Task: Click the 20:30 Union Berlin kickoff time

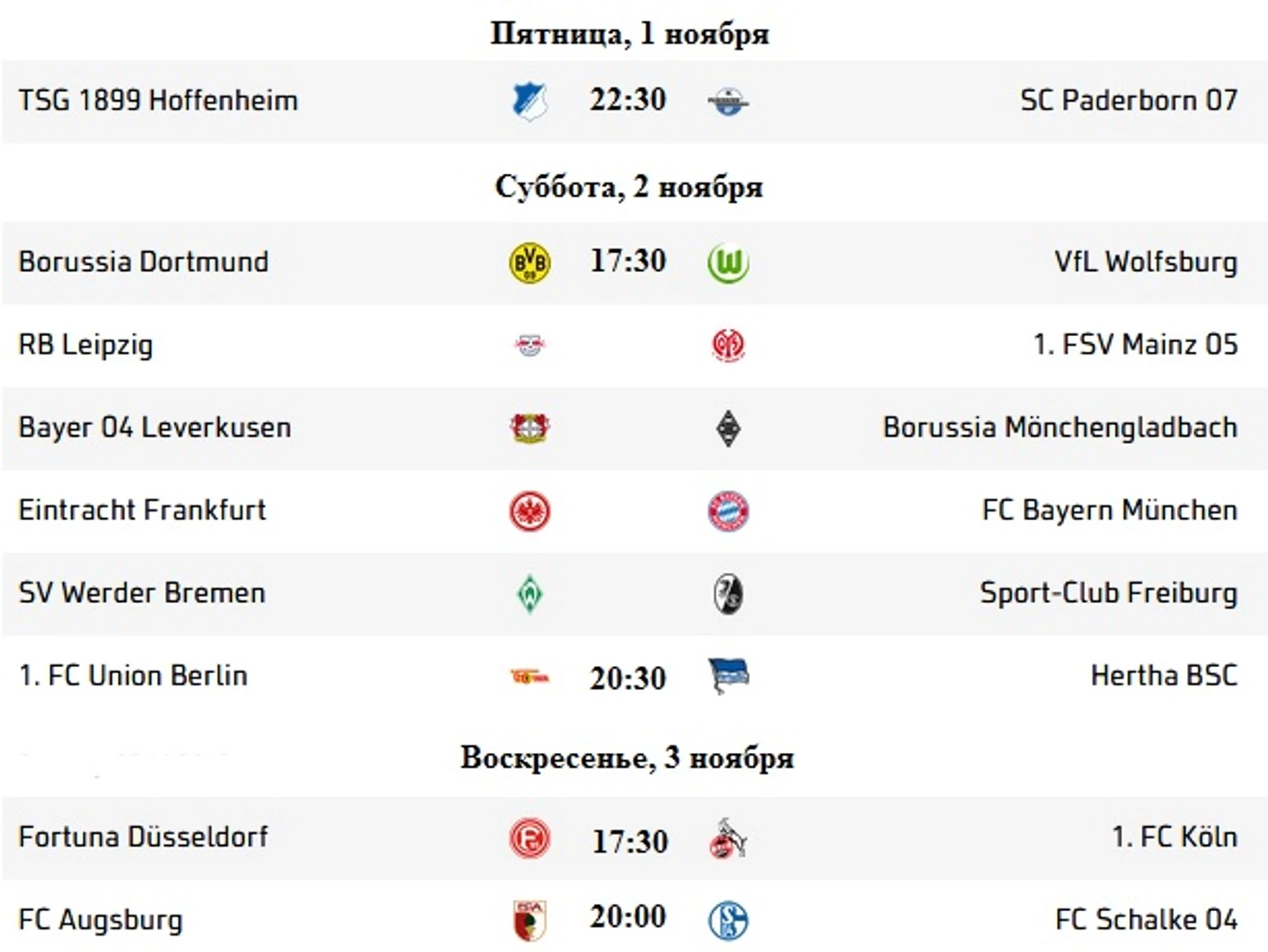Action: click(x=628, y=678)
